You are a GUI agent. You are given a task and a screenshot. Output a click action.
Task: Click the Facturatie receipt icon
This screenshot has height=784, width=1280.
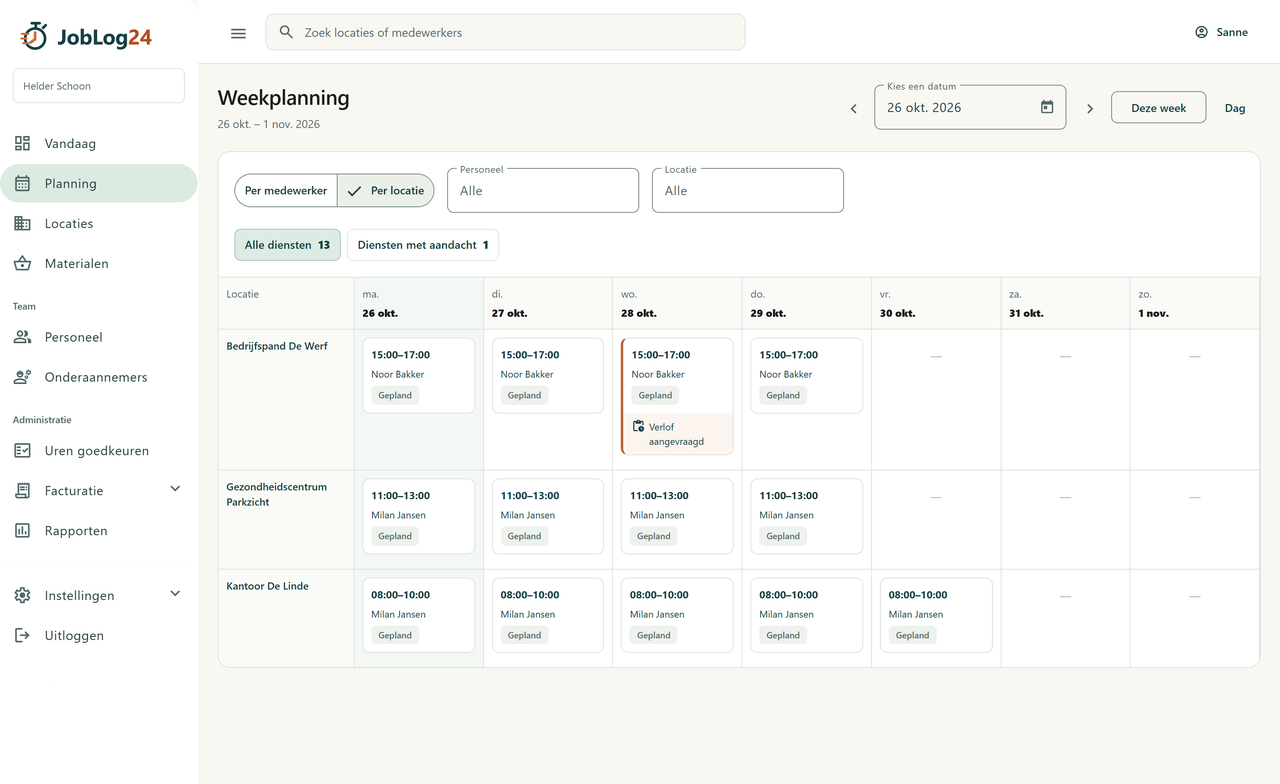click(22, 491)
